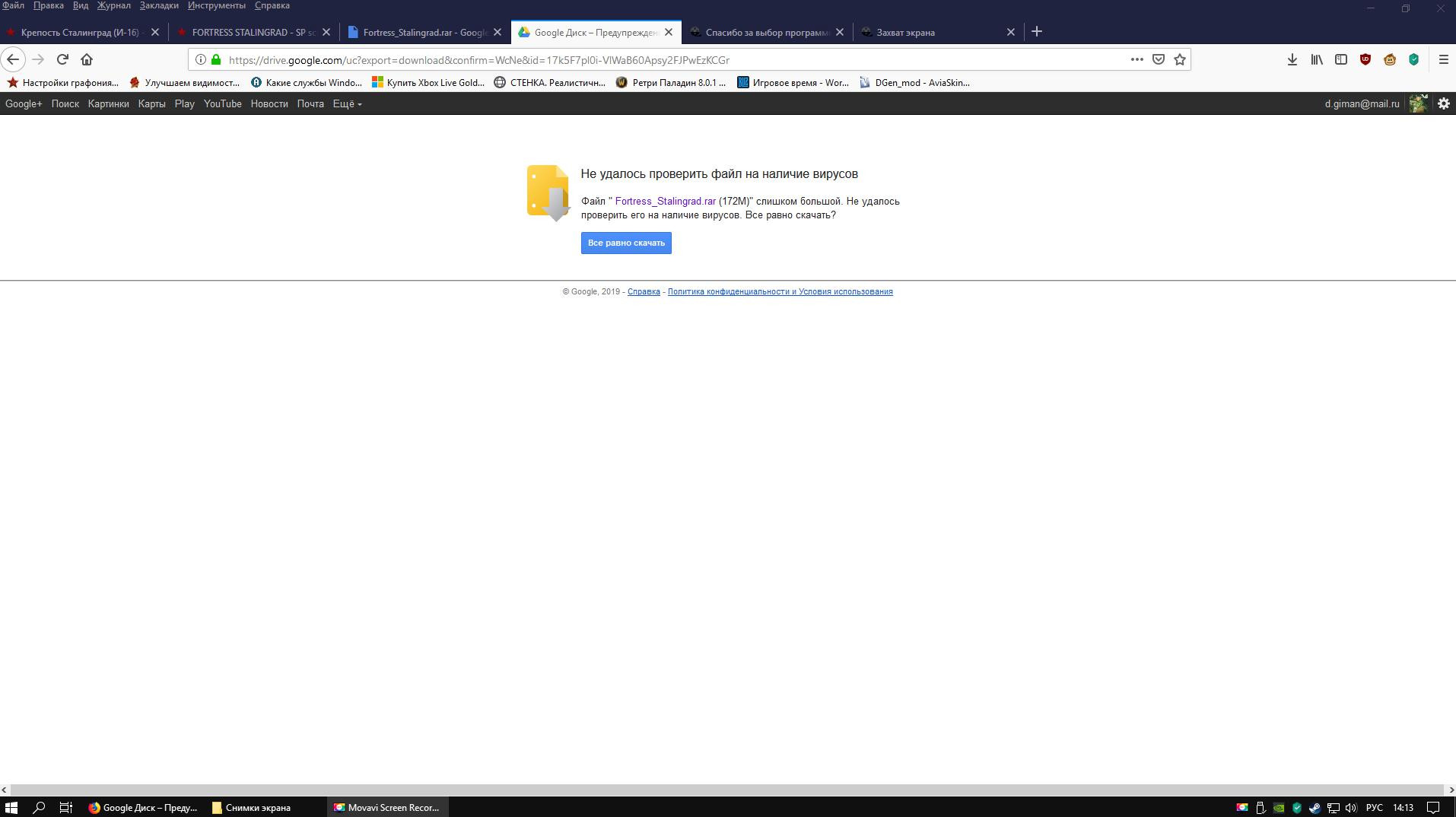1456x817 pixels.
Task: Show site information icon in address bar
Action: (x=201, y=59)
